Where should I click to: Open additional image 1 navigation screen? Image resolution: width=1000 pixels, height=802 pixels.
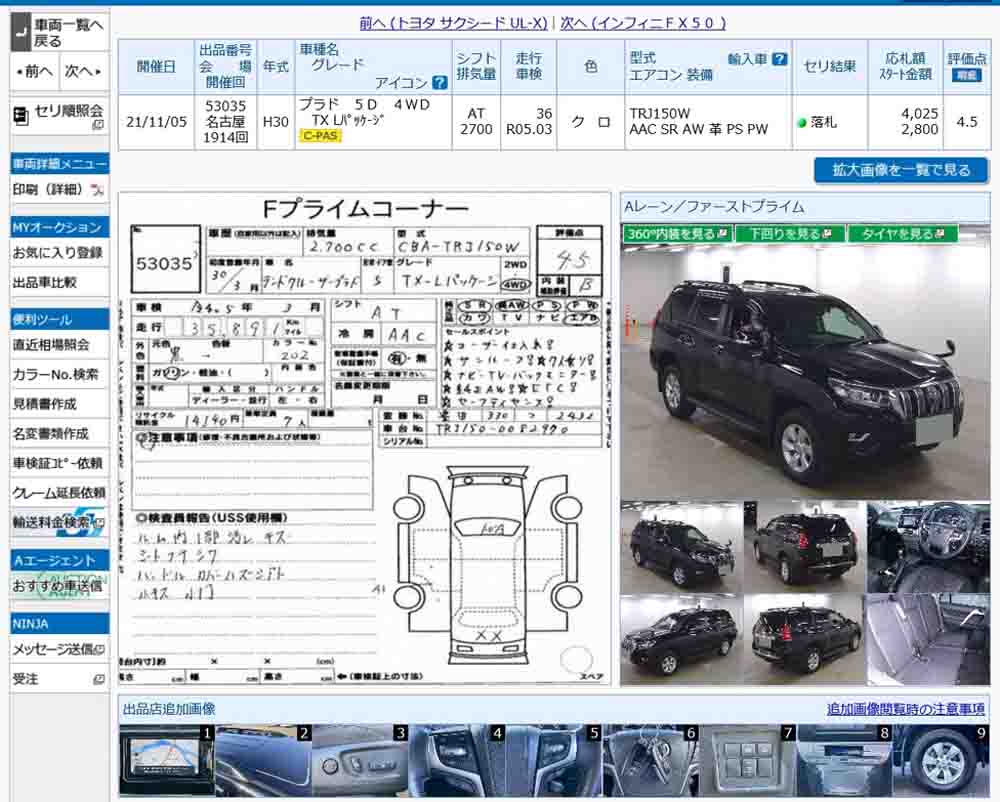click(x=167, y=761)
